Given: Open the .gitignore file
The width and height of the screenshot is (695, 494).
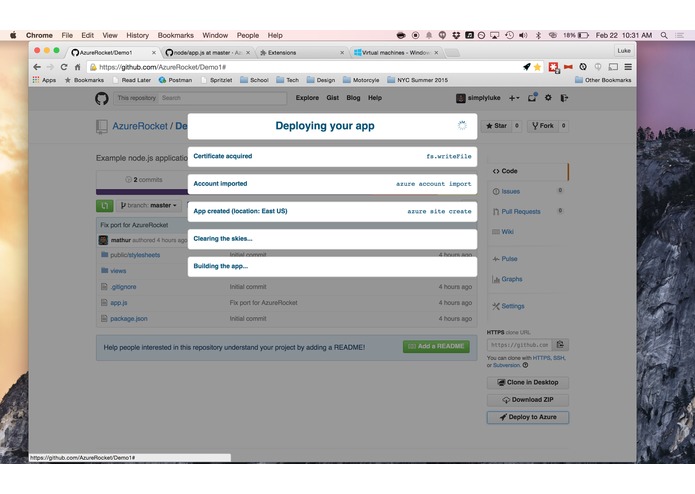Looking at the screenshot, I should coord(123,287).
